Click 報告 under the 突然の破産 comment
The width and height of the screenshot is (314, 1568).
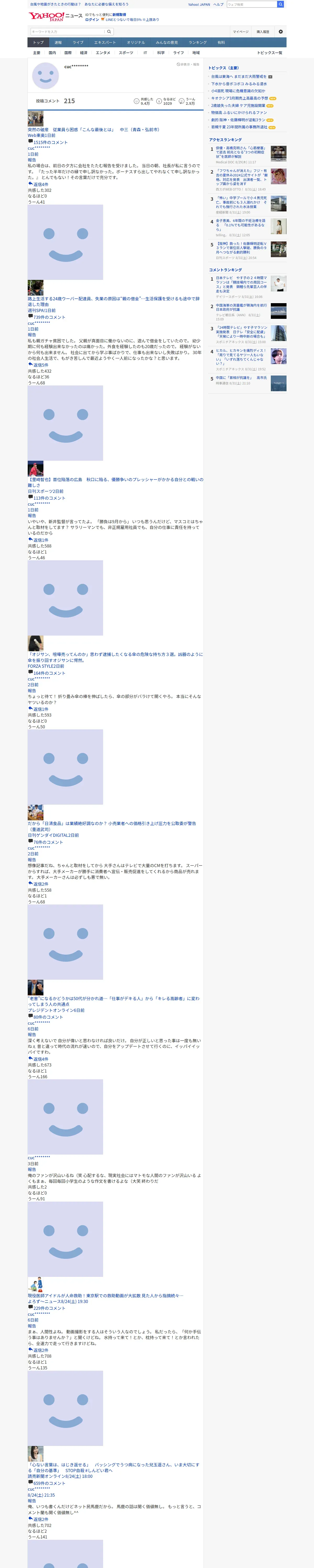pos(32,160)
